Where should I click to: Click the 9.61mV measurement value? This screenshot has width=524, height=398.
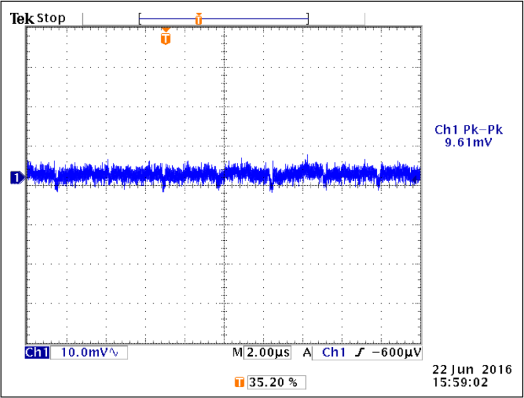click(x=468, y=143)
